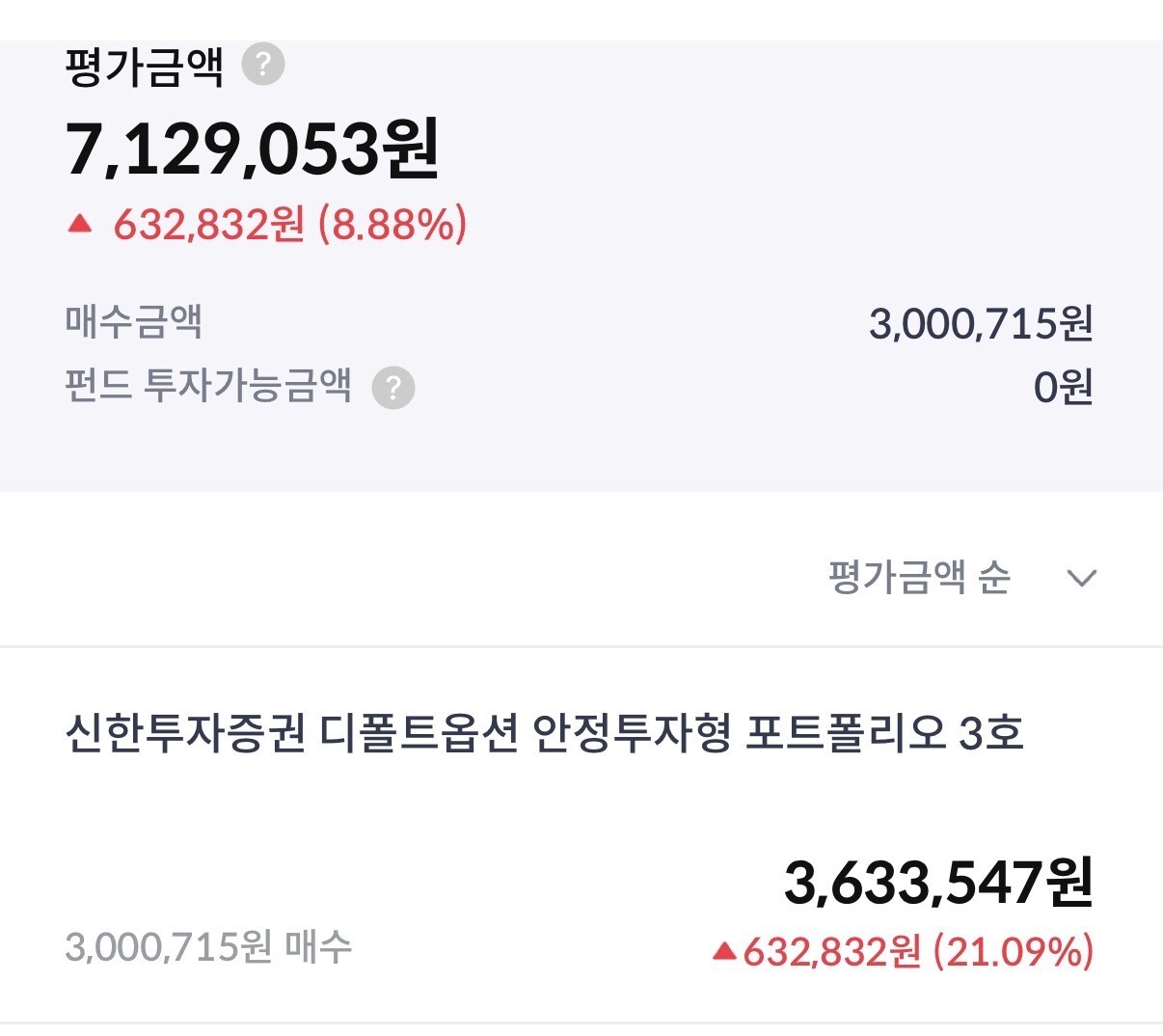
Task: Click blank space left of the 평가금액 순 sorter
Action: click(386, 578)
